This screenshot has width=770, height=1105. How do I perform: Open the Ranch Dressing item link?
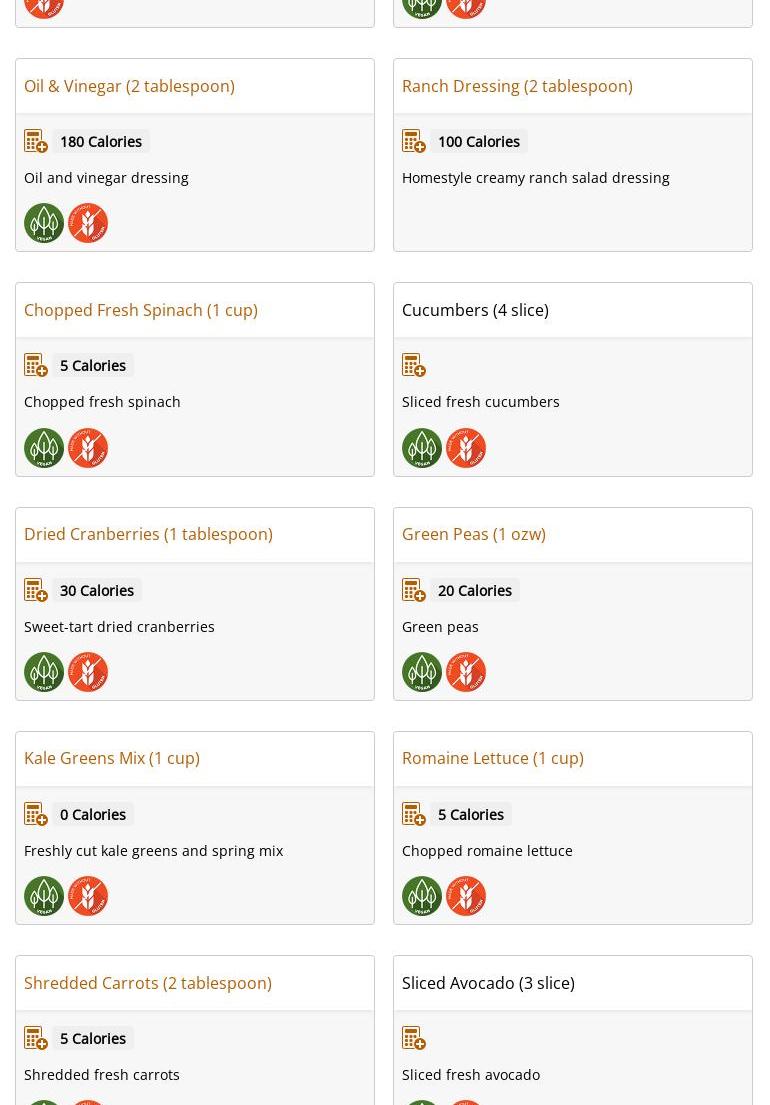(517, 86)
